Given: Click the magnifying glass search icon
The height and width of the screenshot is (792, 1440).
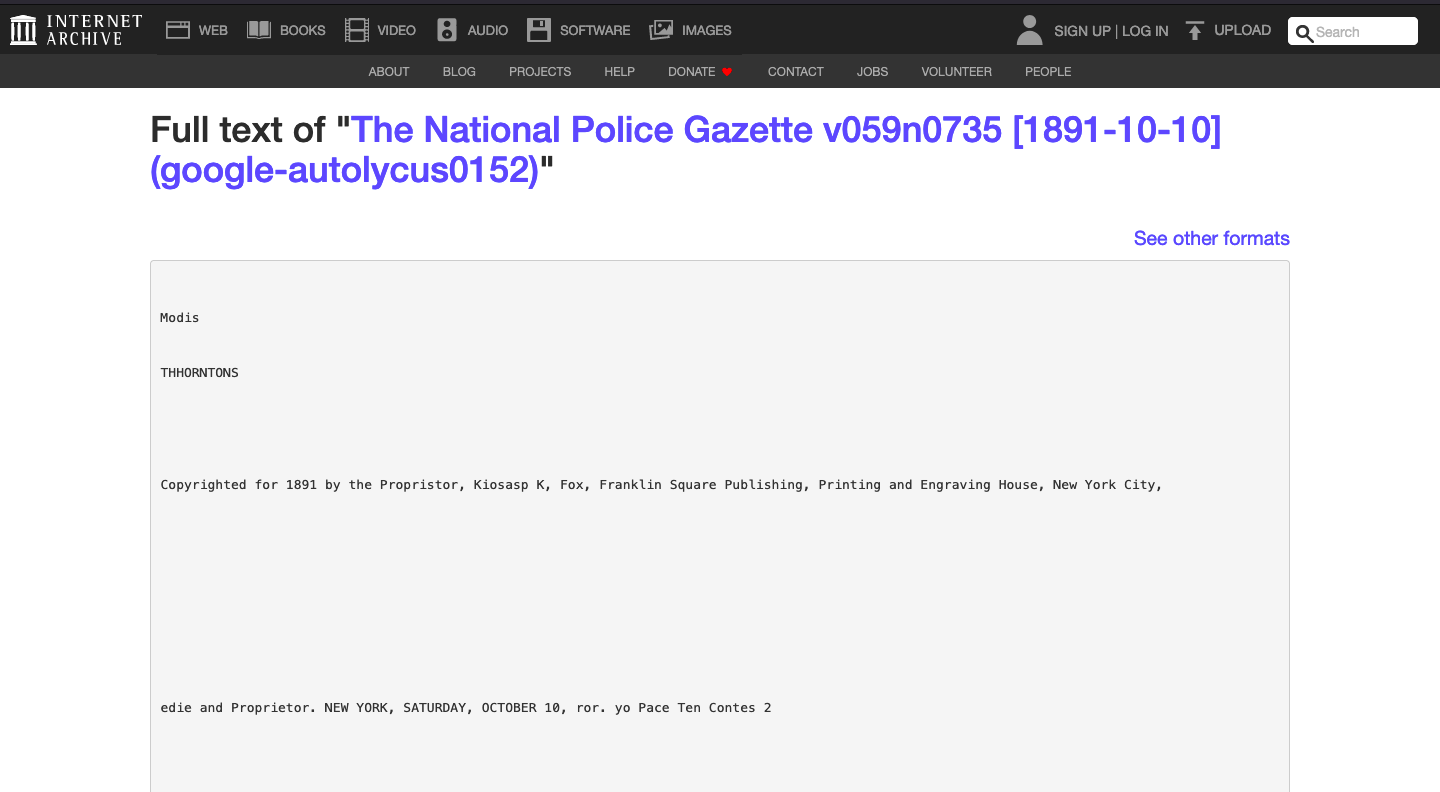Looking at the screenshot, I should click(1304, 33).
